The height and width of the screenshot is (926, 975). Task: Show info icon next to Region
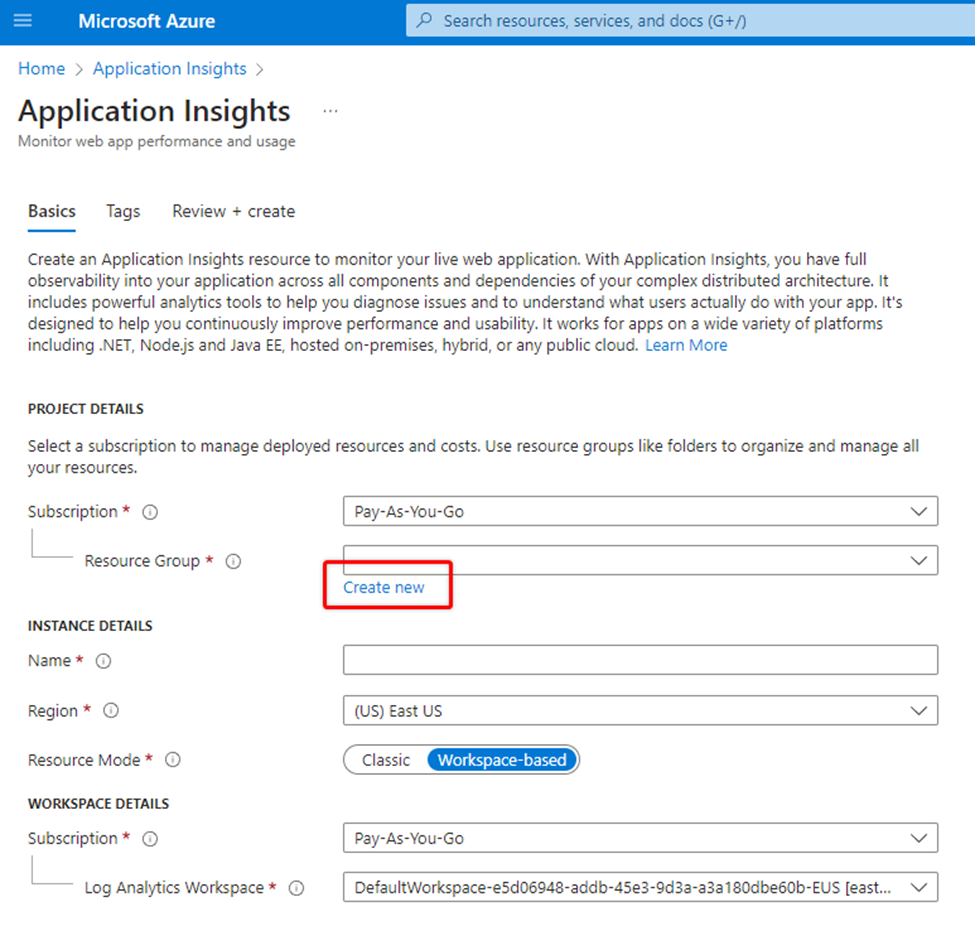[x=111, y=710]
